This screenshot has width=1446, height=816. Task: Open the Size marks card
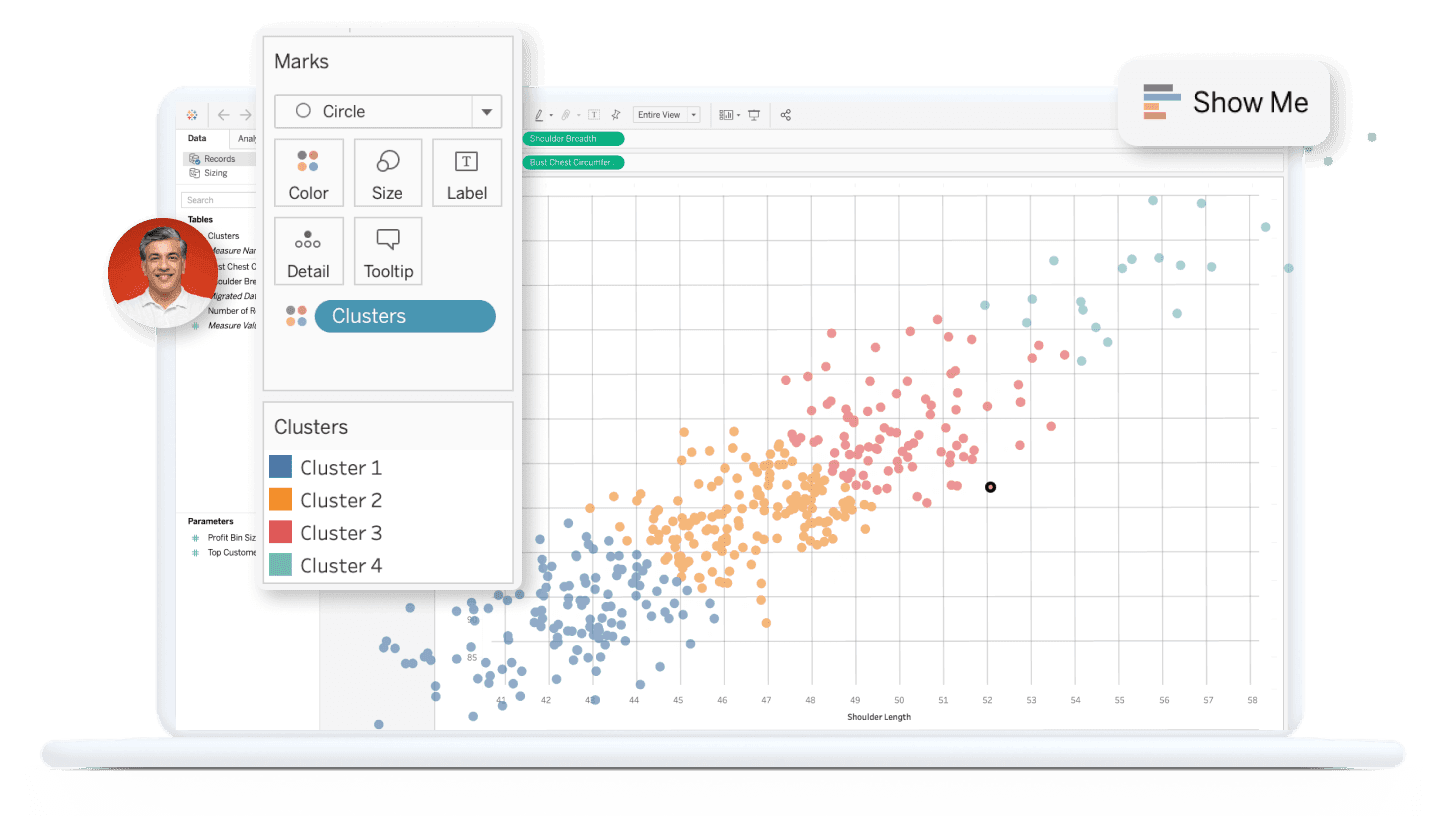tap(388, 173)
